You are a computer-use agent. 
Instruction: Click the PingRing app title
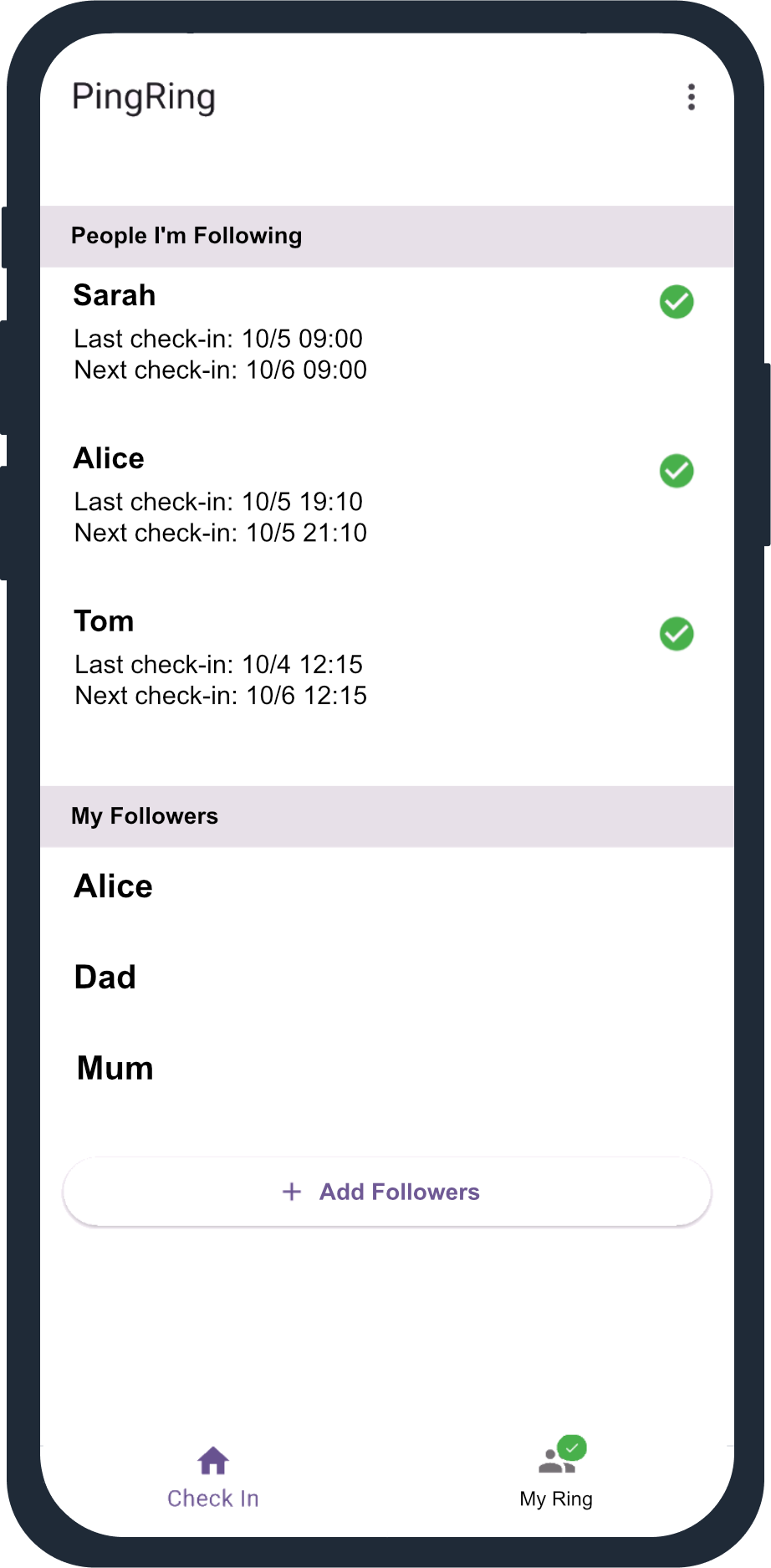click(144, 97)
